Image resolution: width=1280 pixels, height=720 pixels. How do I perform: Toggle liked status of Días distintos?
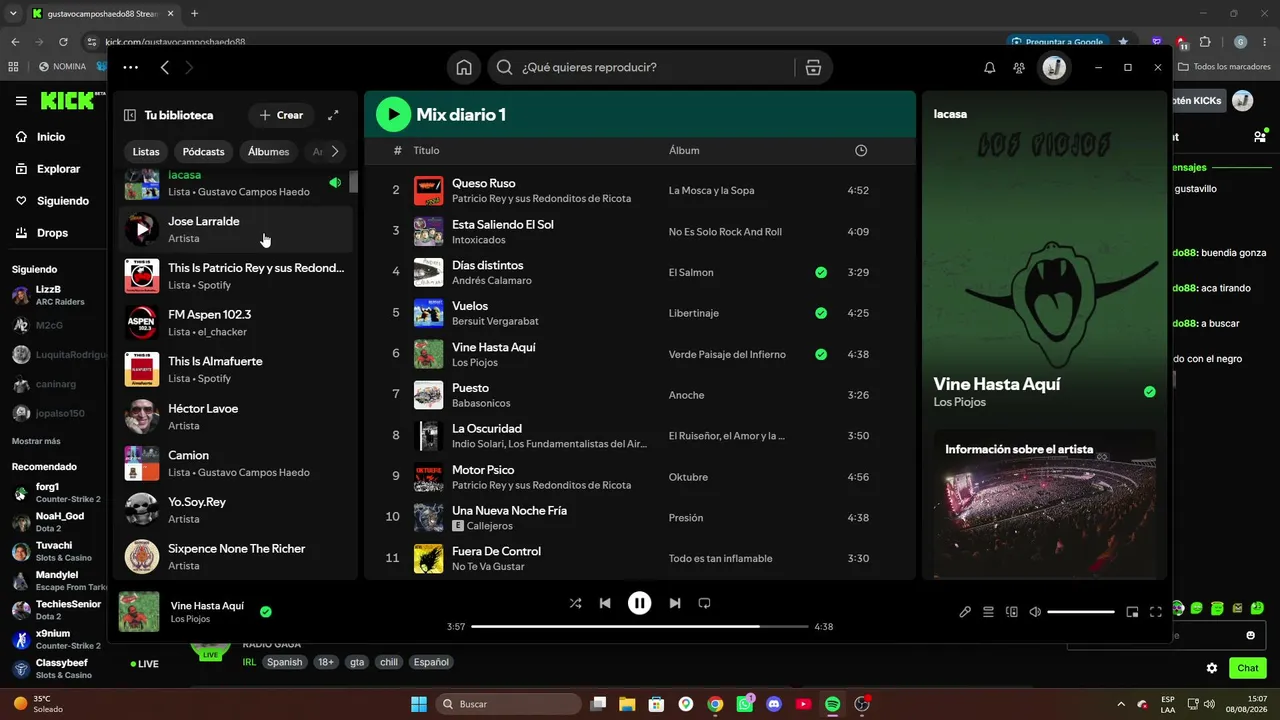coord(821,272)
